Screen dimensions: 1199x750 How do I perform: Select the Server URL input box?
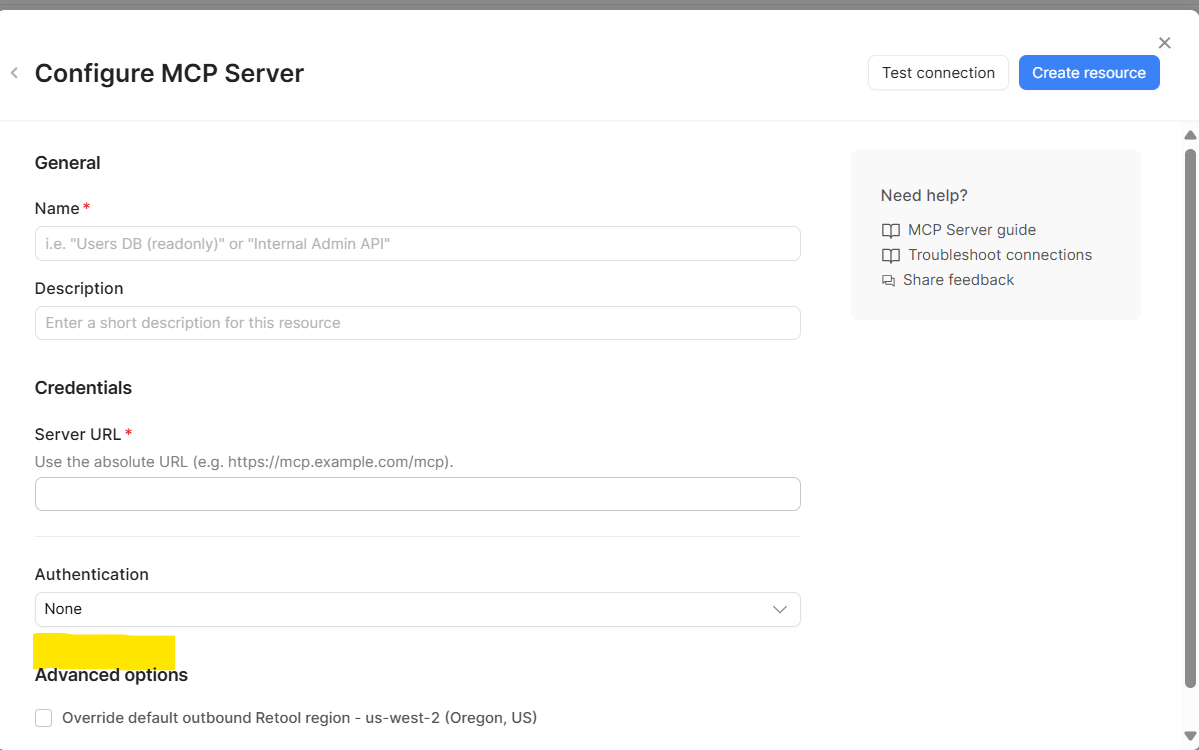[x=417, y=494]
